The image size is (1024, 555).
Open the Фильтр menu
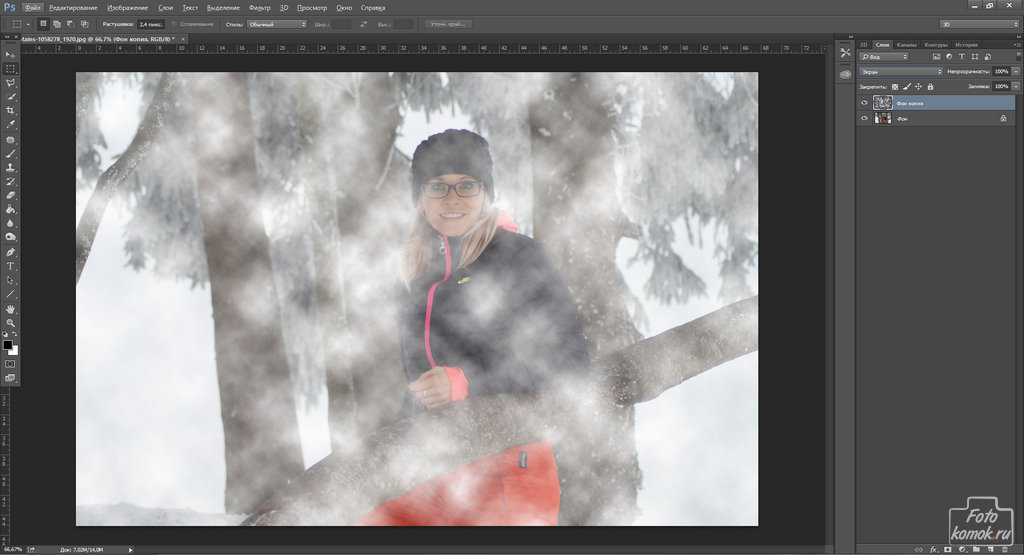tap(259, 8)
